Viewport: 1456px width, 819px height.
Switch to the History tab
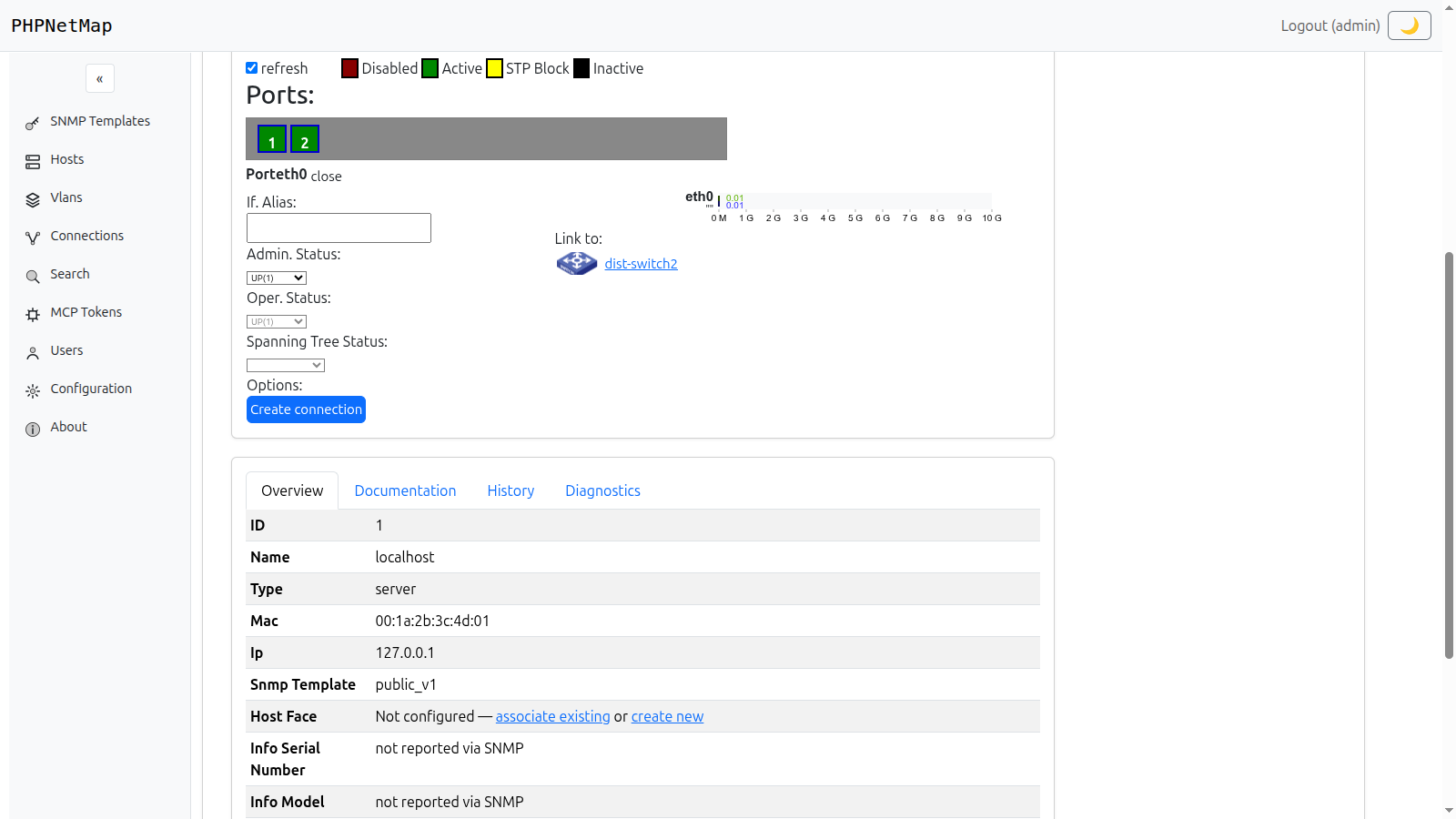pos(511,490)
